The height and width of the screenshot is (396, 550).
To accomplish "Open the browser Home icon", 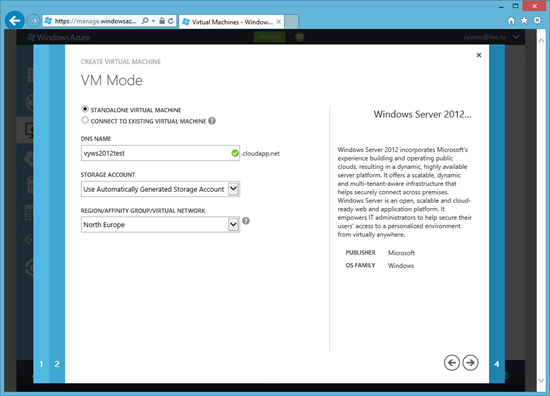I will coord(511,21).
